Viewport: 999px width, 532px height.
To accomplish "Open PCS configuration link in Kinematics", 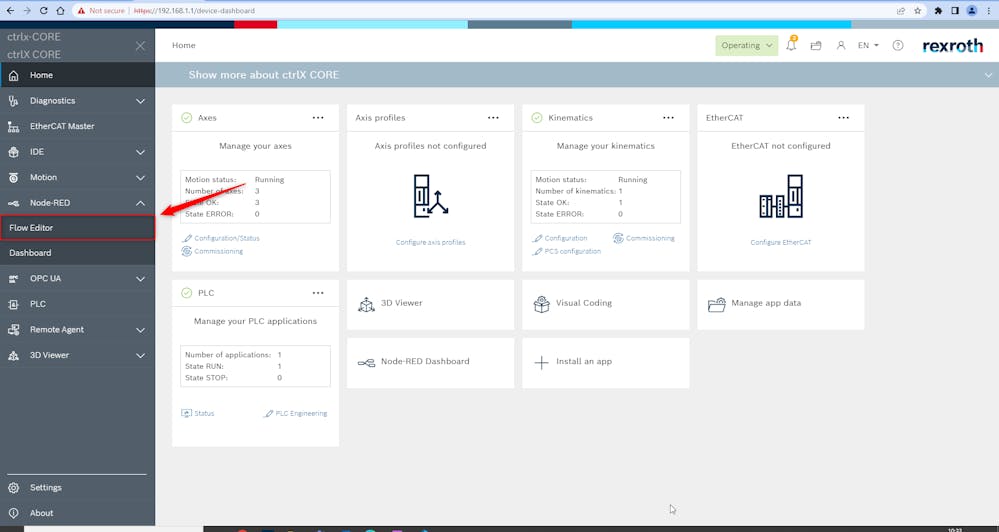I will [x=567, y=252].
